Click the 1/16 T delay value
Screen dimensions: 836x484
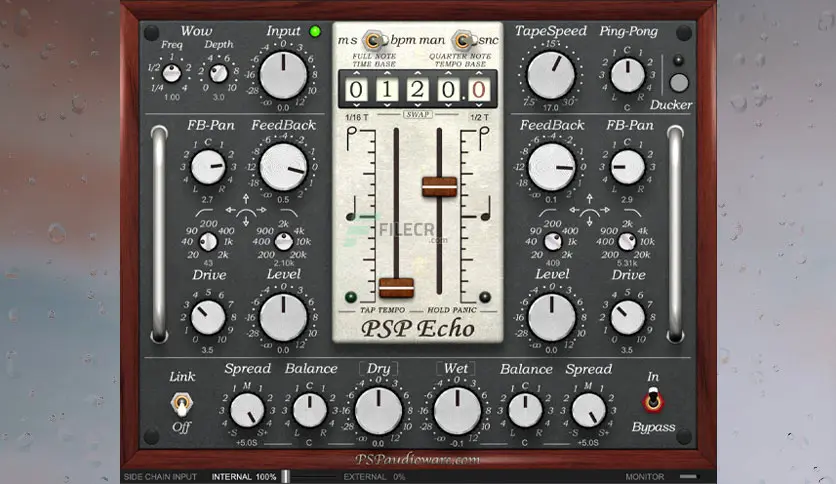coord(357,117)
